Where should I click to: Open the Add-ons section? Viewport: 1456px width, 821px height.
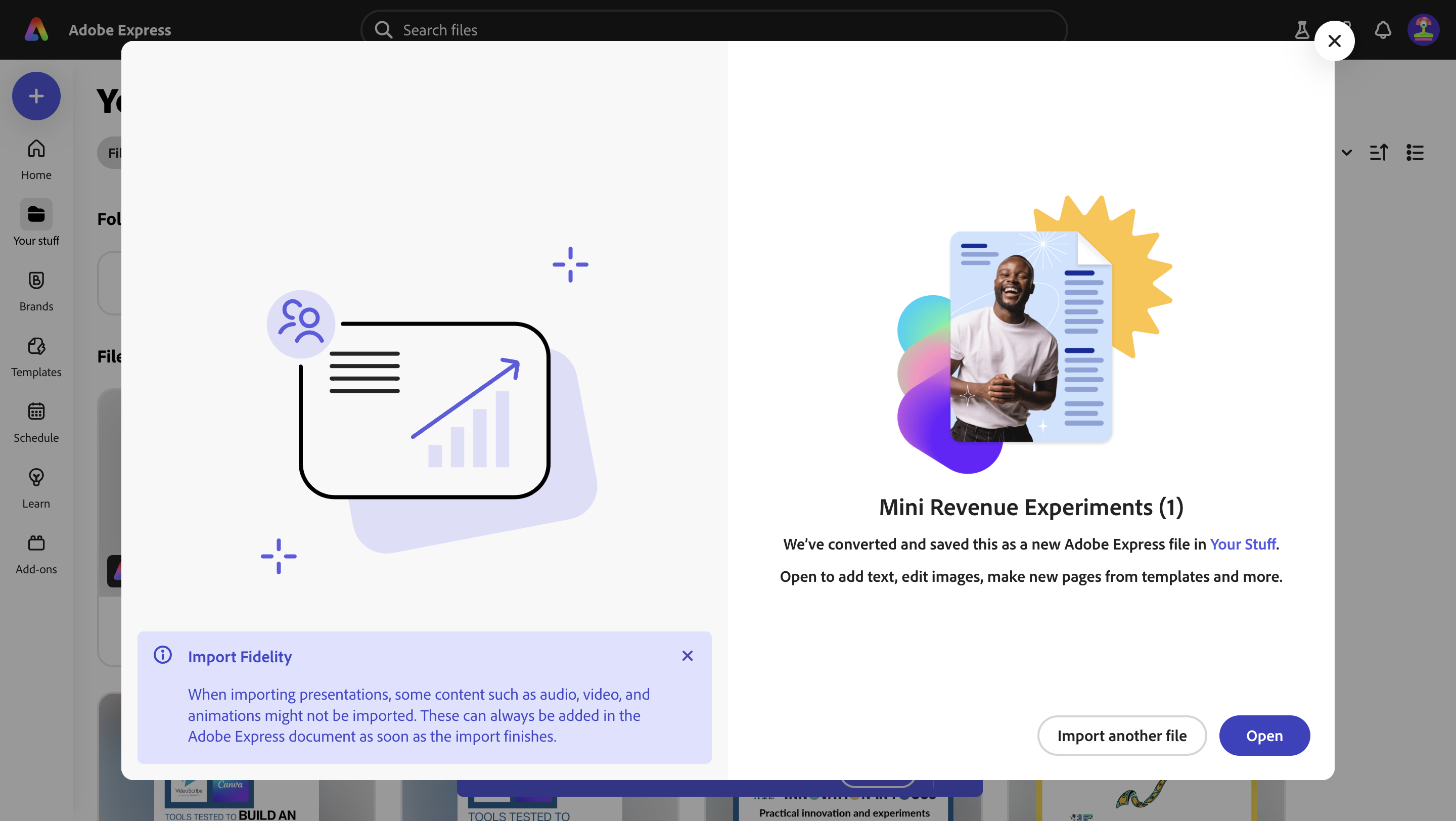[x=36, y=553]
